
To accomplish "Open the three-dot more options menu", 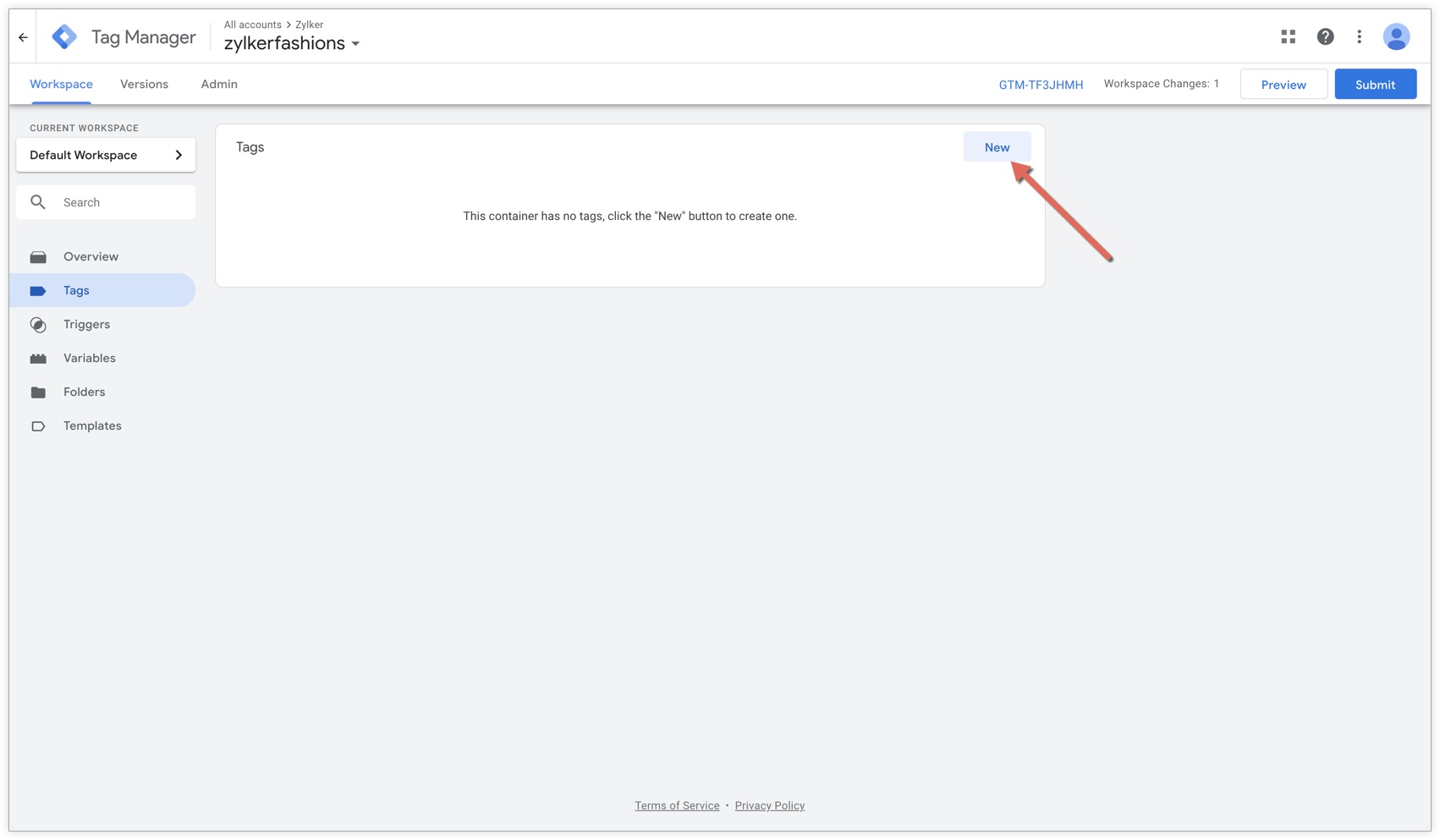I will 1360,36.
